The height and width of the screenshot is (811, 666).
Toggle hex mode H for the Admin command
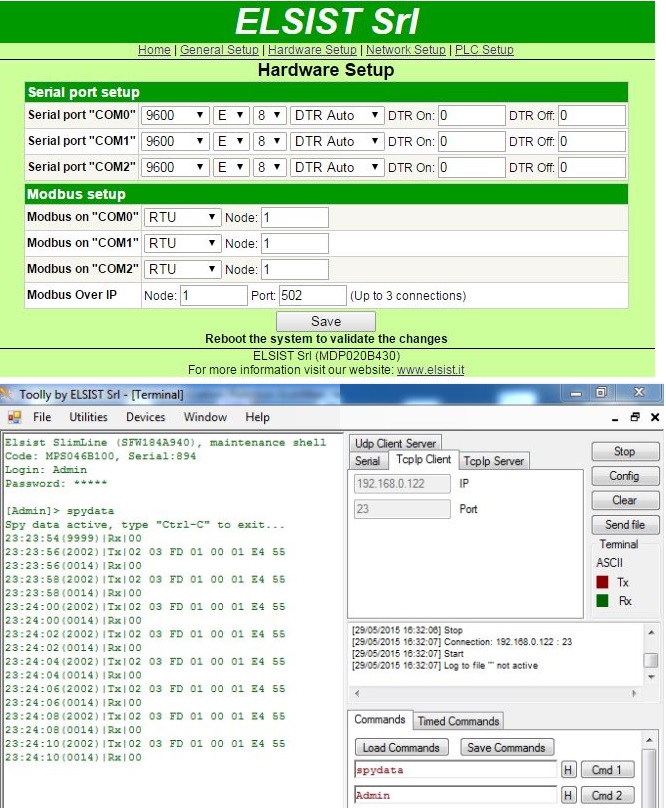(568, 795)
